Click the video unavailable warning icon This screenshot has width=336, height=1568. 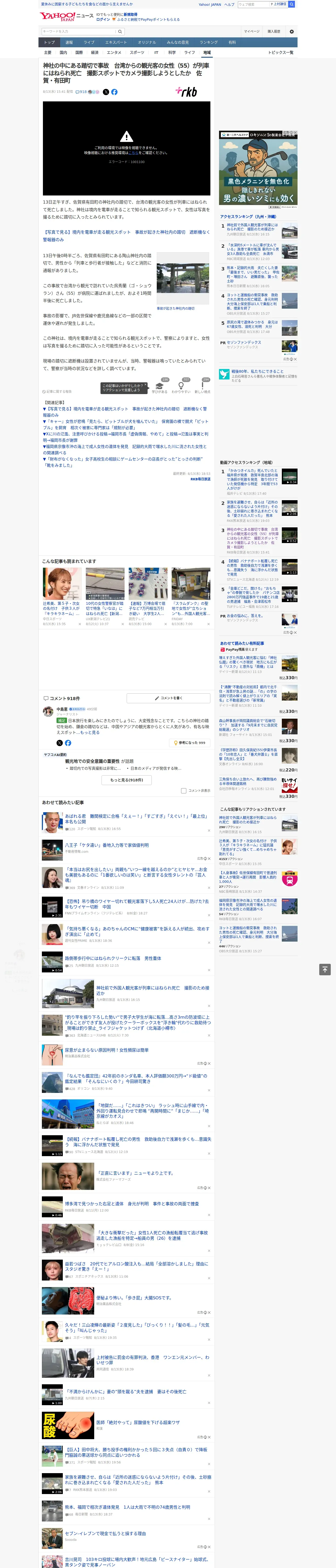point(126,136)
